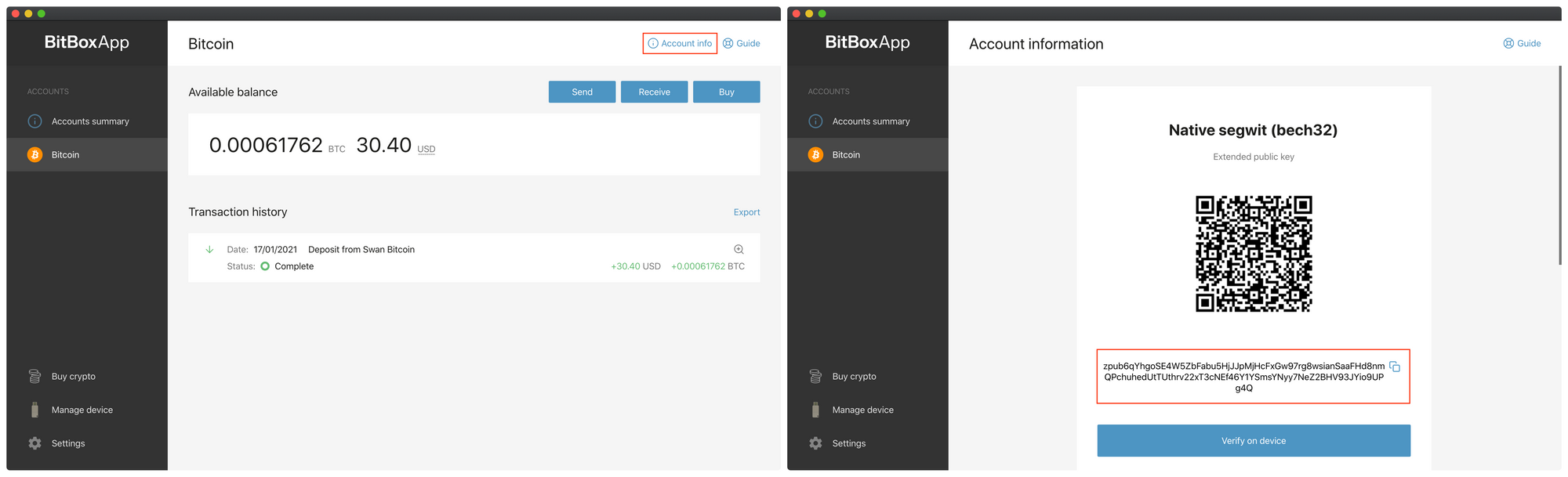Viewport: 1568px width, 477px height.
Task: Click the Buy button
Action: pos(727,92)
